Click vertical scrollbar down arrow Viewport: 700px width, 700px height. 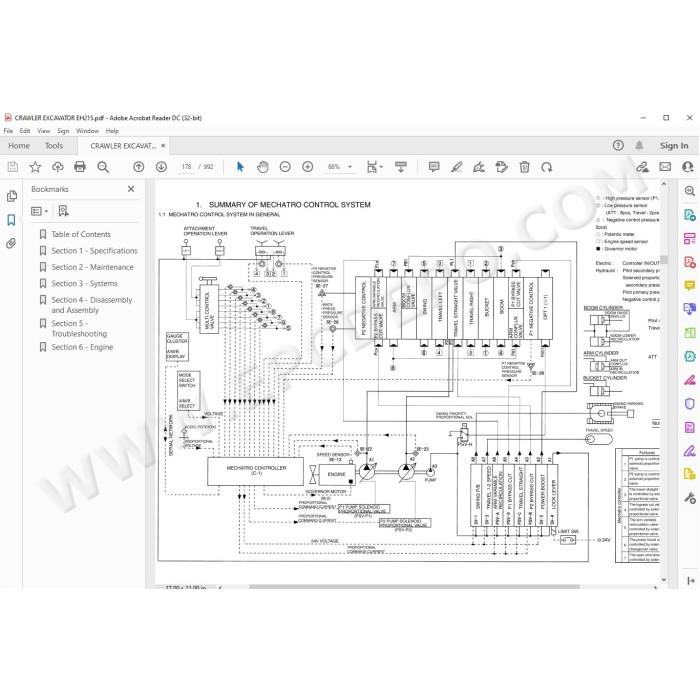pos(664,579)
